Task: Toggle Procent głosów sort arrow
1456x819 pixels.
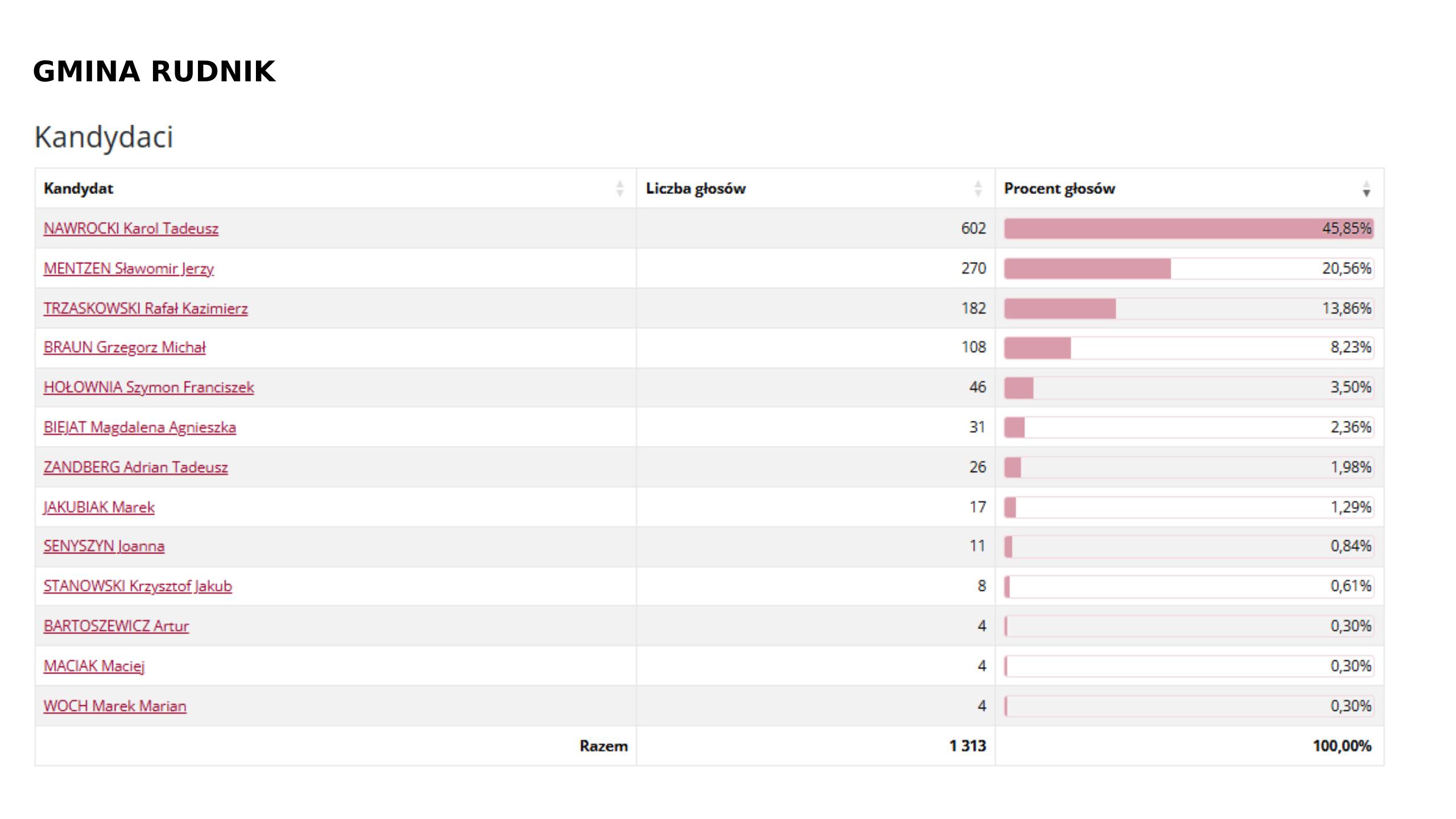Action: 1366,188
